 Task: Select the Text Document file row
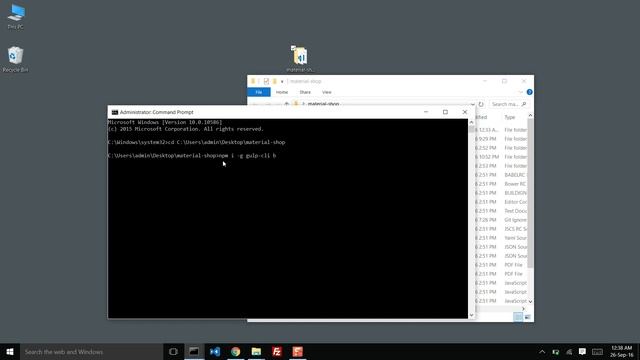tap(501, 211)
